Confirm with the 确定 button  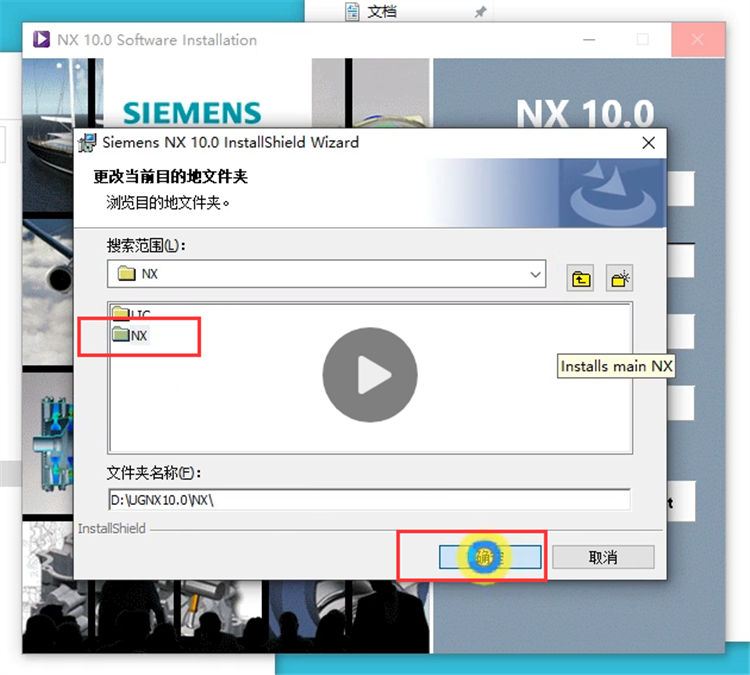pyautogui.click(x=490, y=557)
